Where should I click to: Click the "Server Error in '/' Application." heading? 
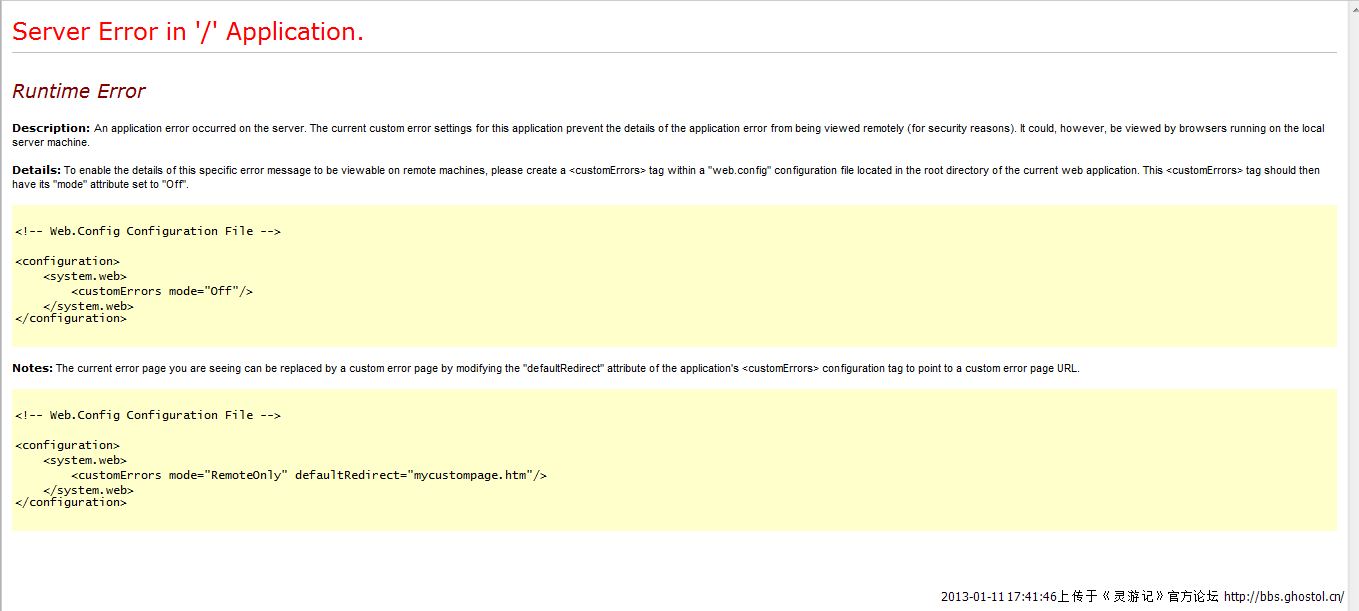pyautogui.click(x=188, y=32)
